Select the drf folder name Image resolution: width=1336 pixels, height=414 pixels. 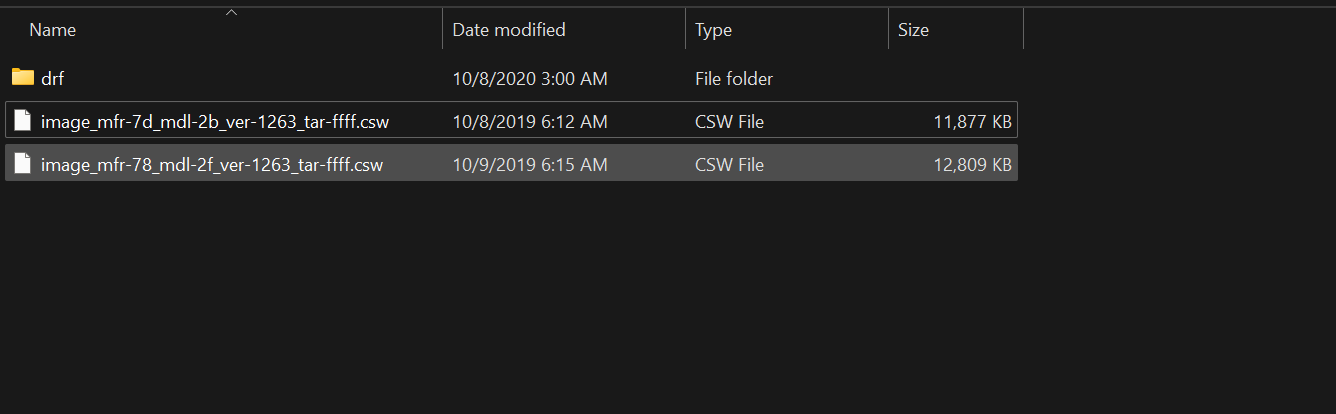pyautogui.click(x=53, y=79)
